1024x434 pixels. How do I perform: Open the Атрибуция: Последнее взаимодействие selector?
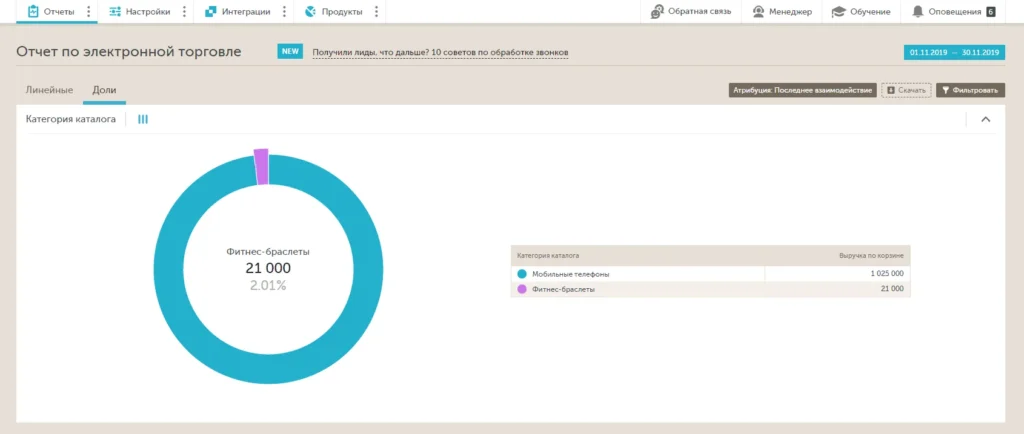click(802, 90)
